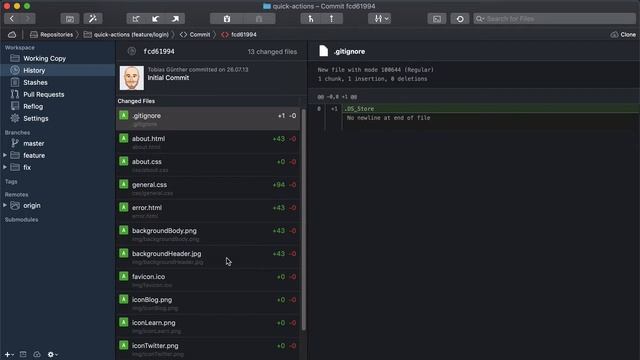Image resolution: width=640 pixels, height=360 pixels.
Task: Click the Commit breadcrumb item
Action: tap(195, 35)
